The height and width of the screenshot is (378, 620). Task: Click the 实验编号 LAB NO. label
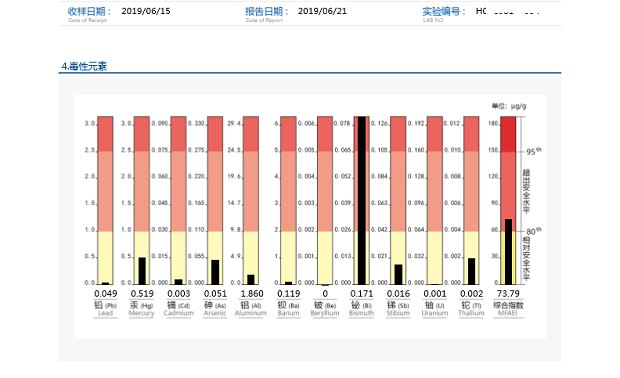coord(444,14)
